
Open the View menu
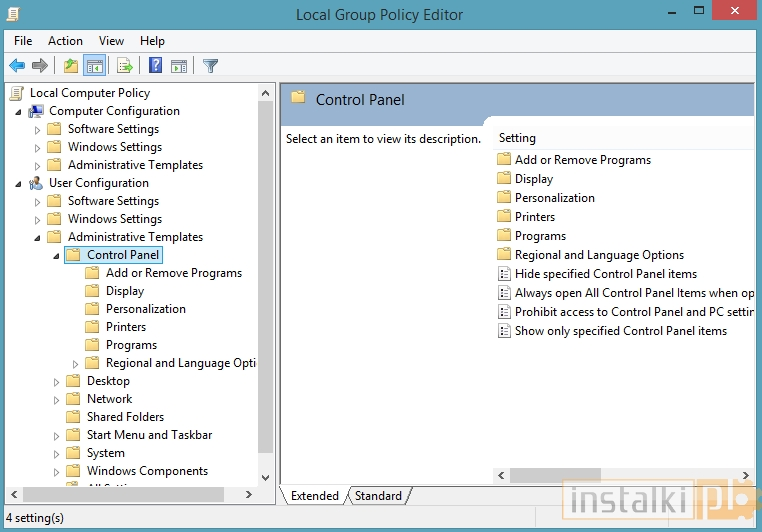click(x=111, y=41)
